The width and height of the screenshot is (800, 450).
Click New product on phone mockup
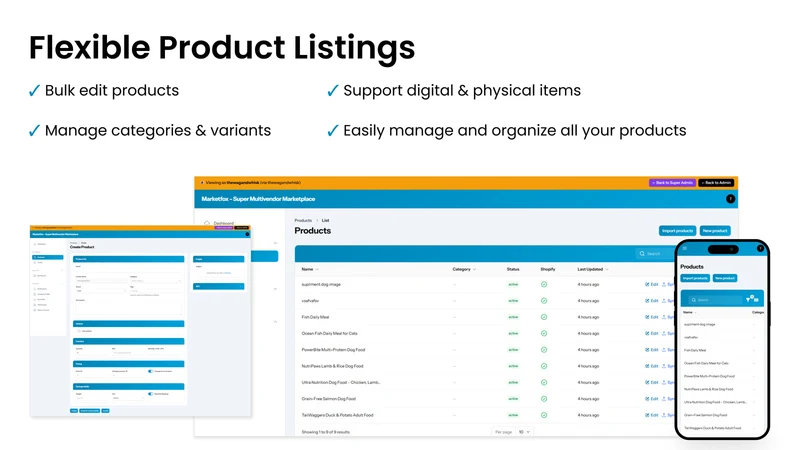[724, 278]
